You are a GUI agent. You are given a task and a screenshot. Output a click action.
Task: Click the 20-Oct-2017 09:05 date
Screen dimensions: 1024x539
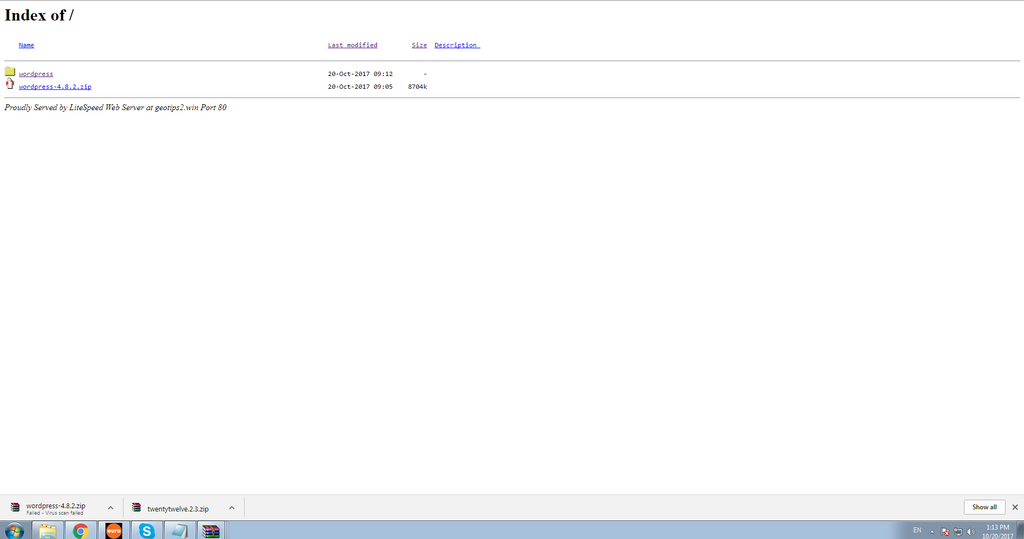(x=360, y=86)
